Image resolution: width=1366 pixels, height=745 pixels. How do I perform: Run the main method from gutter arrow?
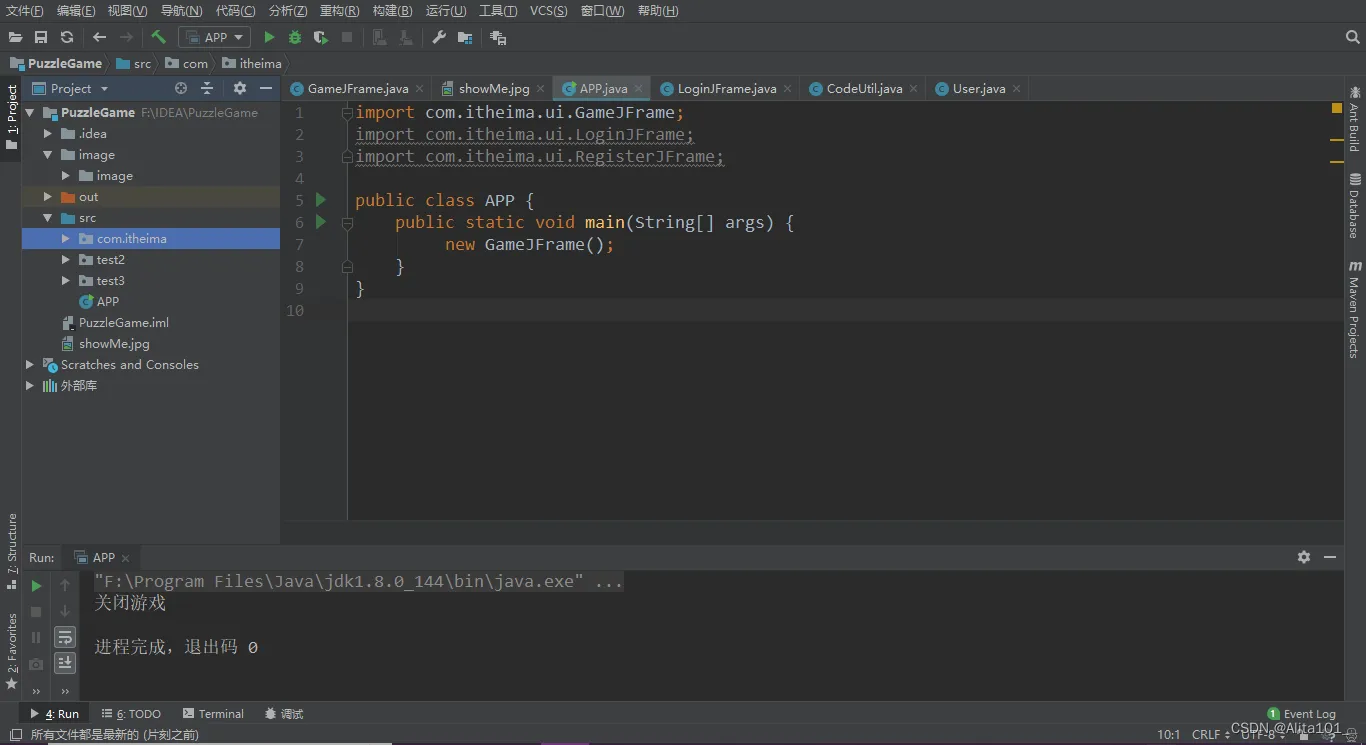(x=321, y=222)
